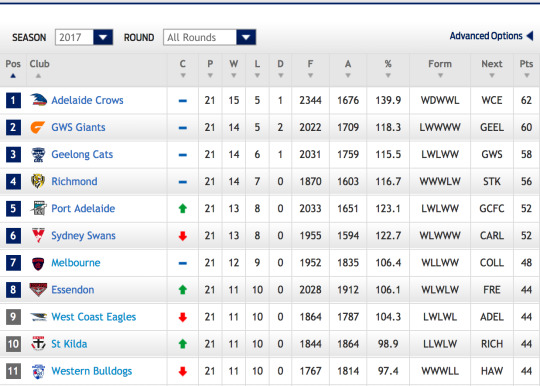Click the Sydney Swans club logo
540x386 pixels.
38,236
